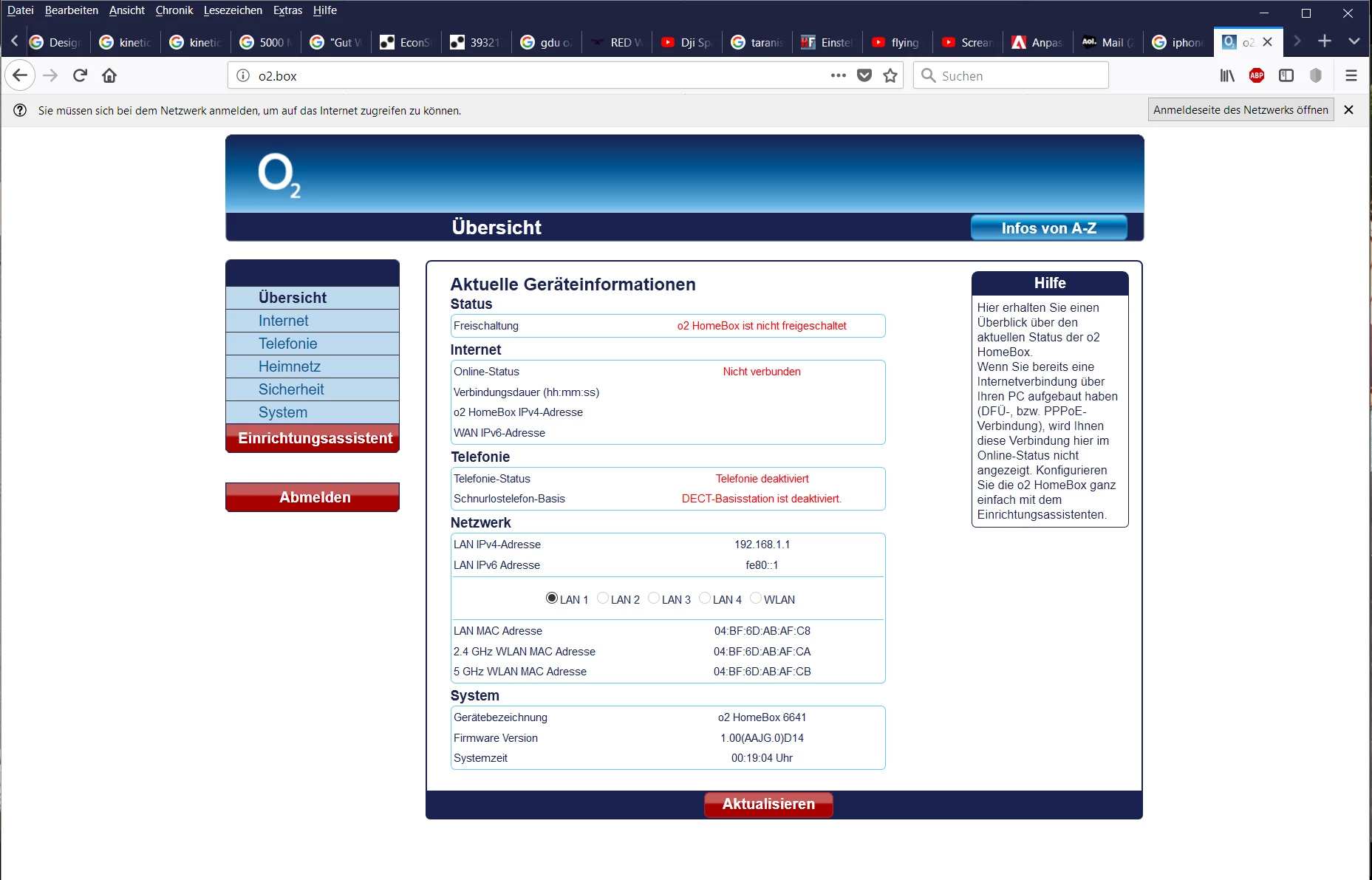Bookmark this page with the star
Image resolution: width=1372 pixels, height=880 pixels.
coord(890,75)
